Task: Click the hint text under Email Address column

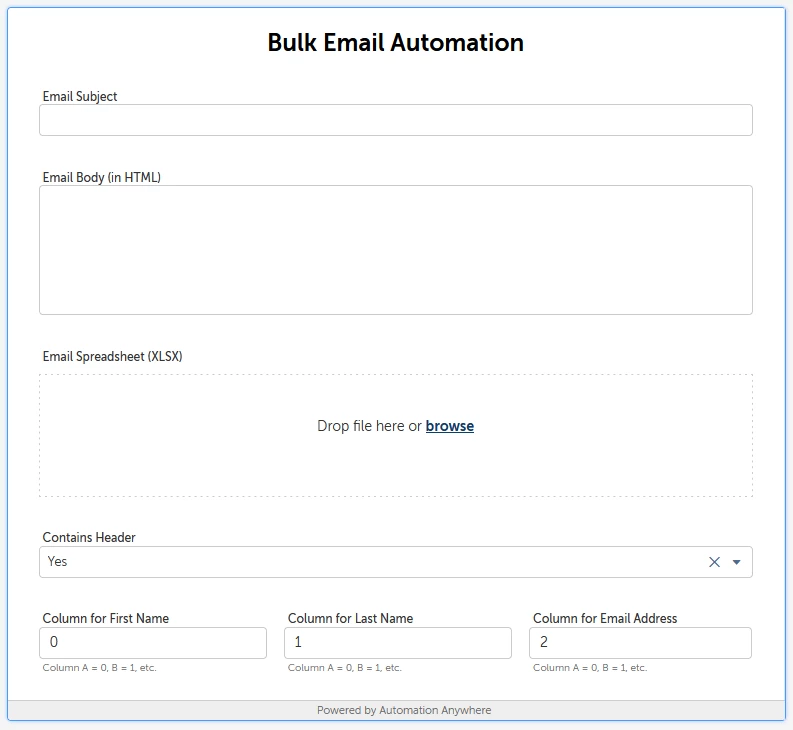Action: 590,668
